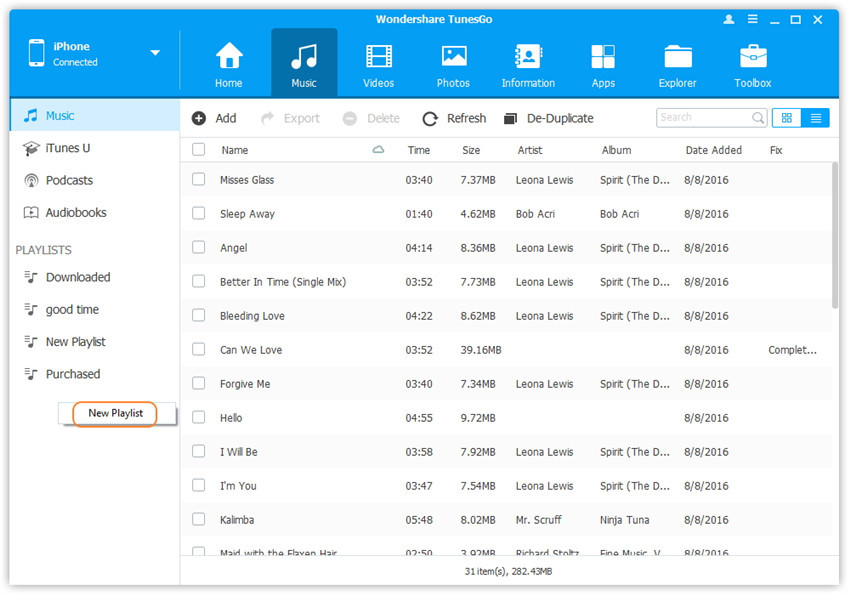Screen dimensions: 850x595
Task: Switch to grid view
Action: click(787, 118)
